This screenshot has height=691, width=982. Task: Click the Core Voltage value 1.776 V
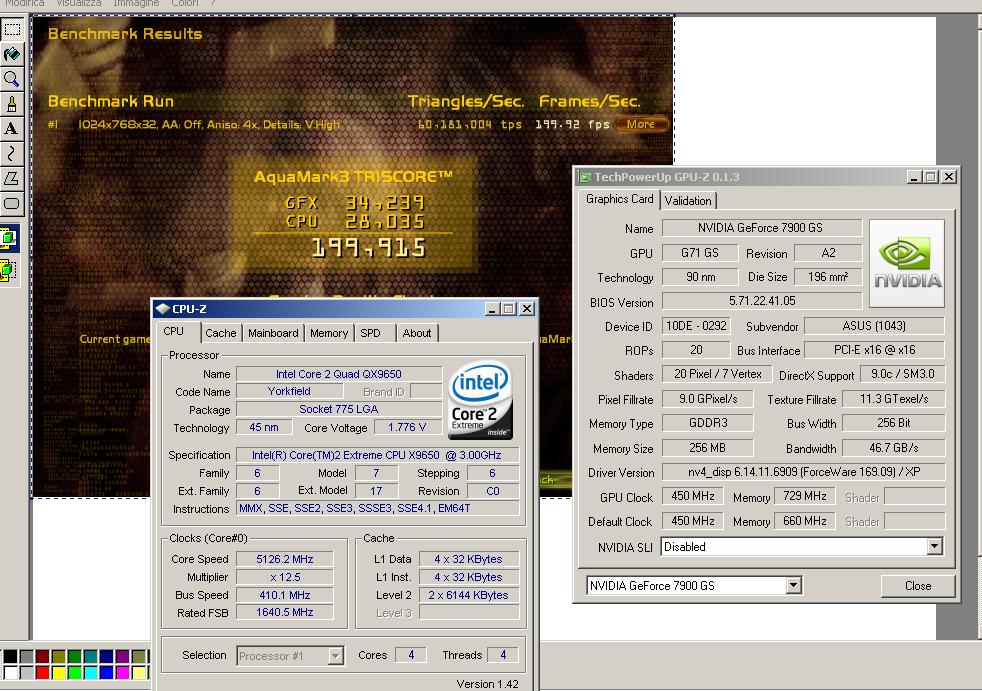(407, 427)
